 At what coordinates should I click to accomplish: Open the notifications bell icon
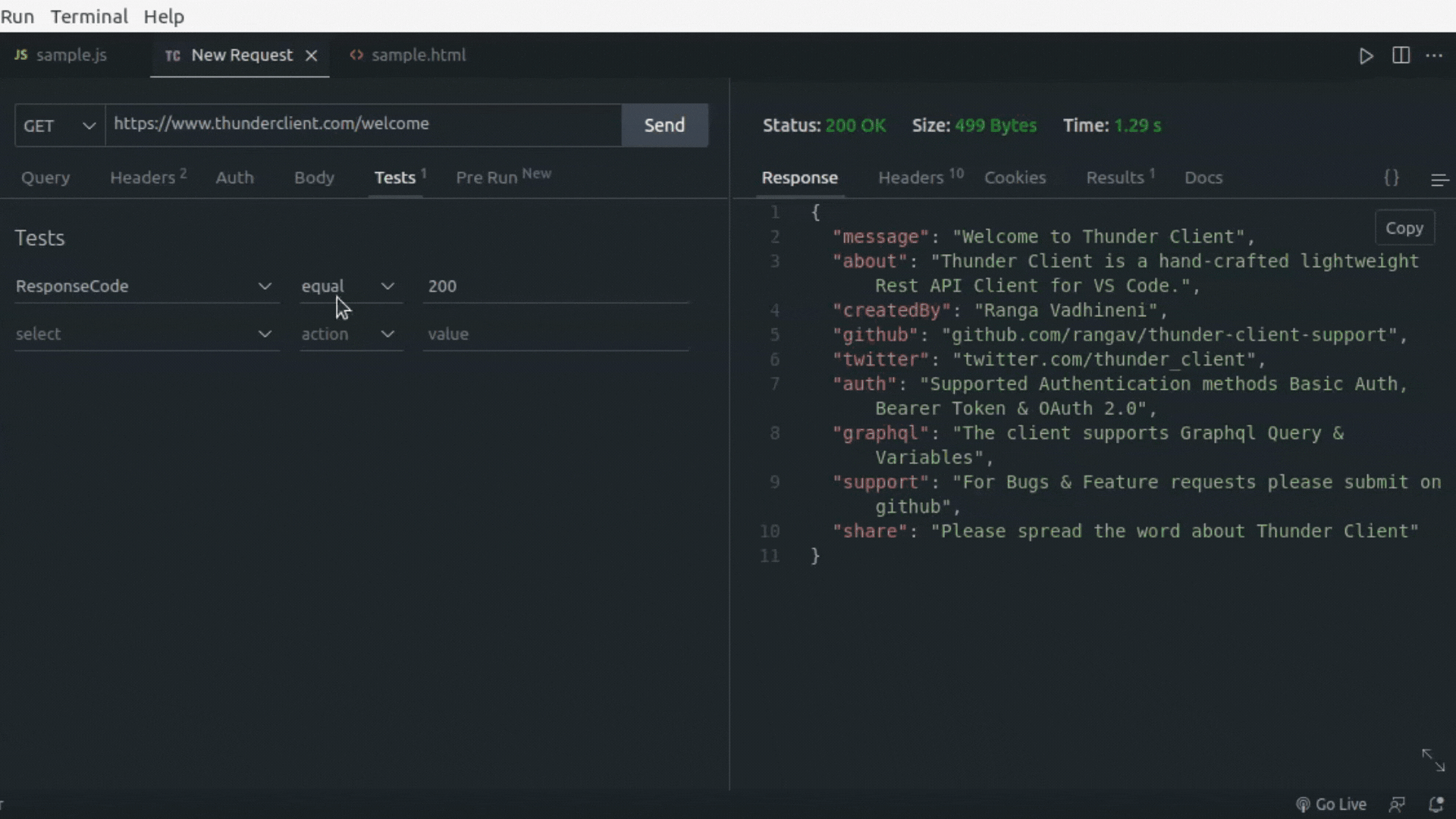pos(1436,805)
